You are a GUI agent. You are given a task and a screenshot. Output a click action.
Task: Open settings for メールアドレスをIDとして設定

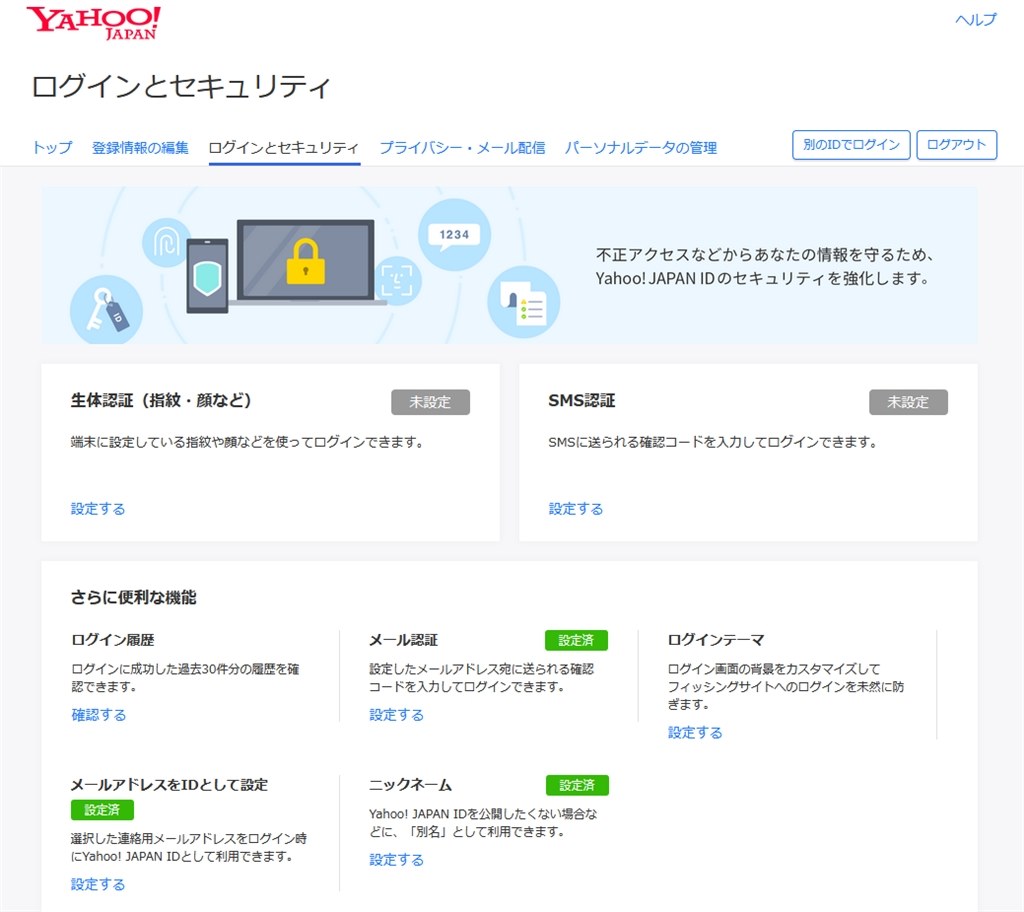pos(98,883)
